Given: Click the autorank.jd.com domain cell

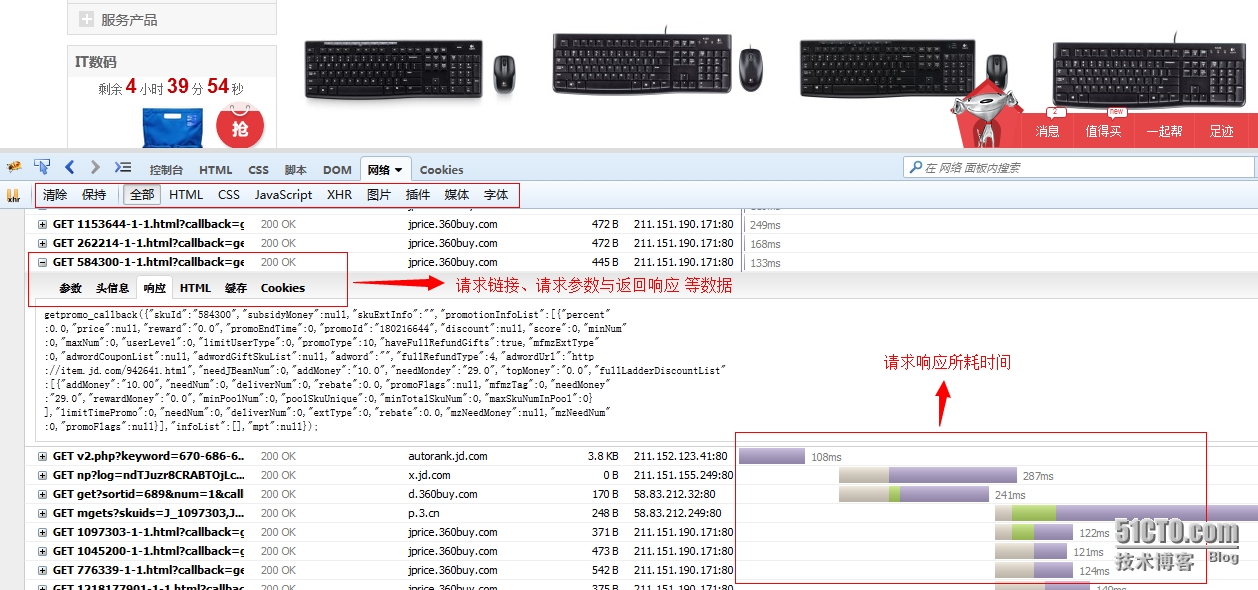Looking at the screenshot, I should coord(447,456).
